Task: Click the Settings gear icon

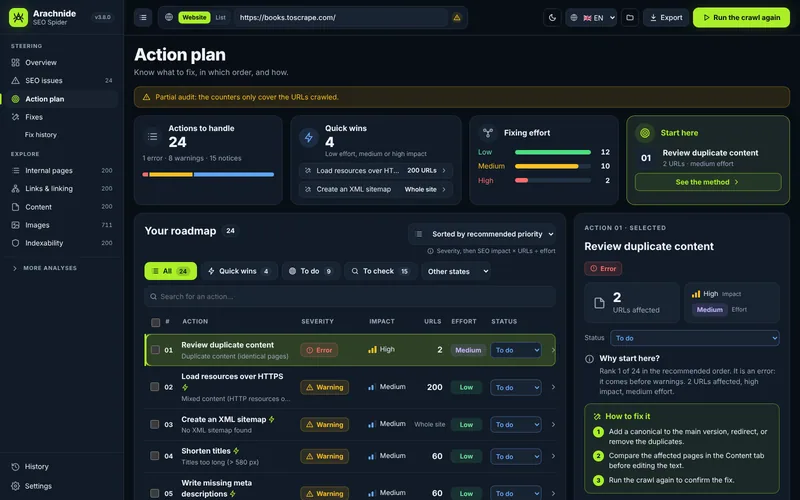Action: coord(15,486)
